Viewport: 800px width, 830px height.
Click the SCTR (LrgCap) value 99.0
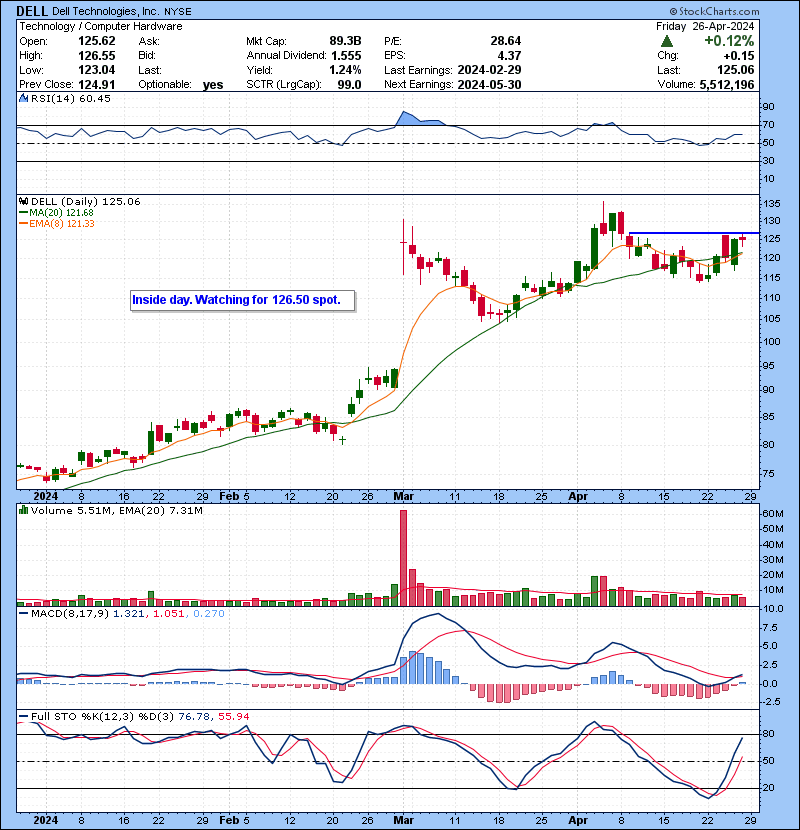349,85
